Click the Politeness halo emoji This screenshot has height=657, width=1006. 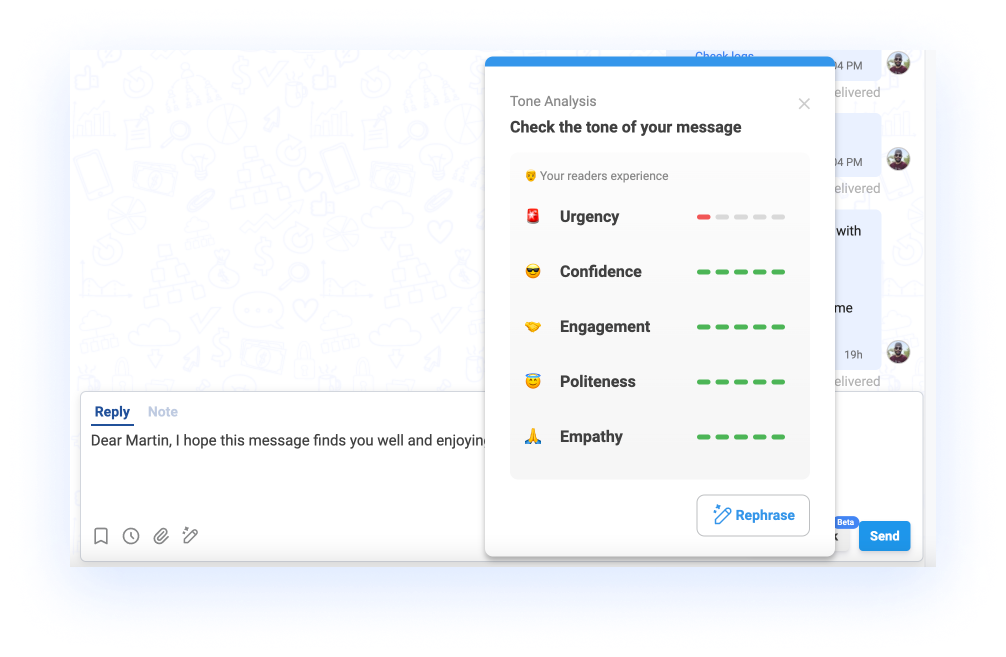click(x=533, y=382)
